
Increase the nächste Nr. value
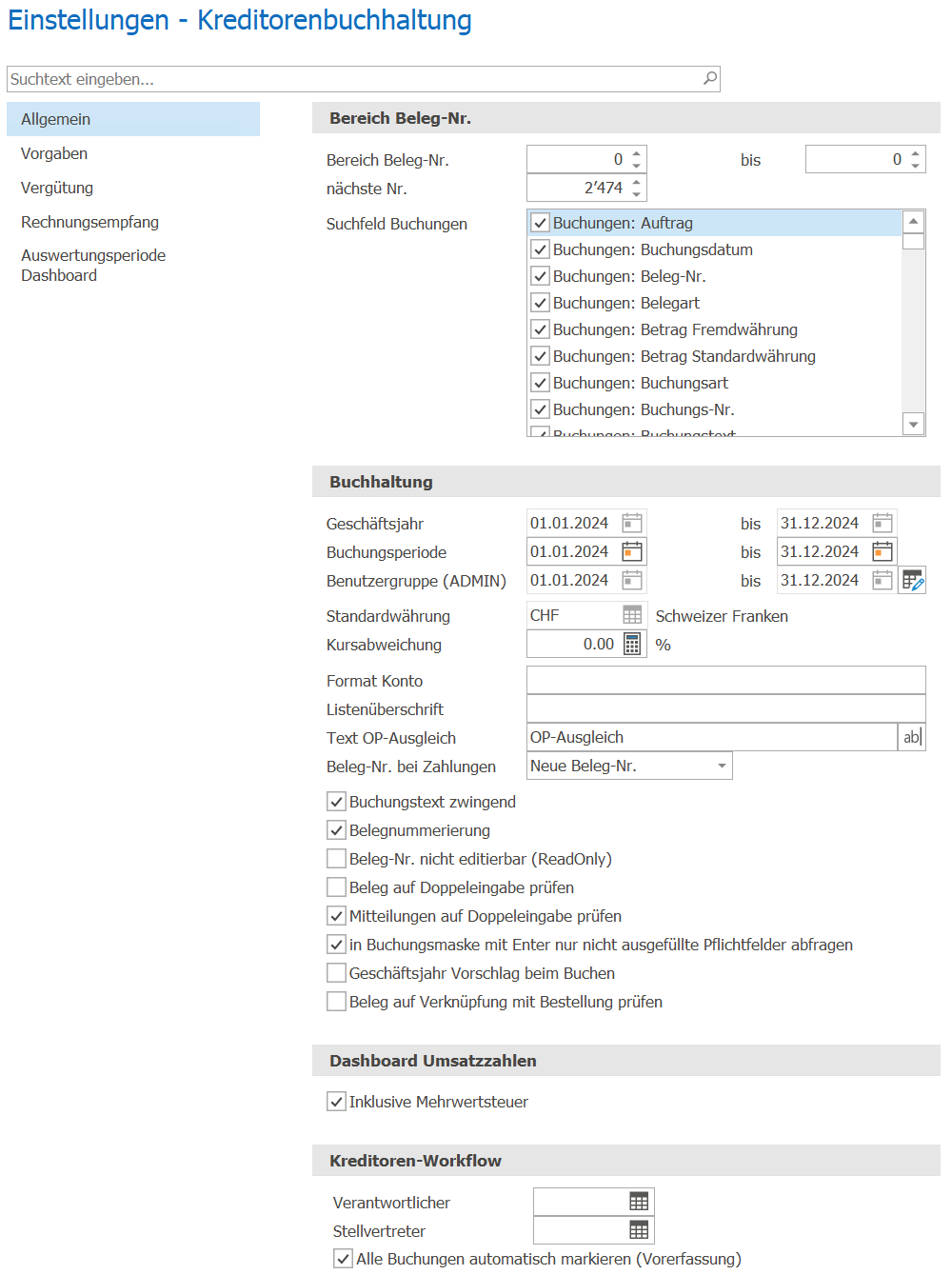tap(637, 181)
